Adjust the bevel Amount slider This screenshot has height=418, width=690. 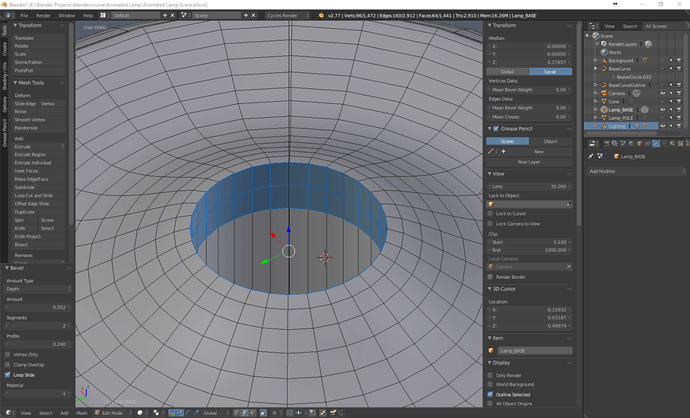36,307
